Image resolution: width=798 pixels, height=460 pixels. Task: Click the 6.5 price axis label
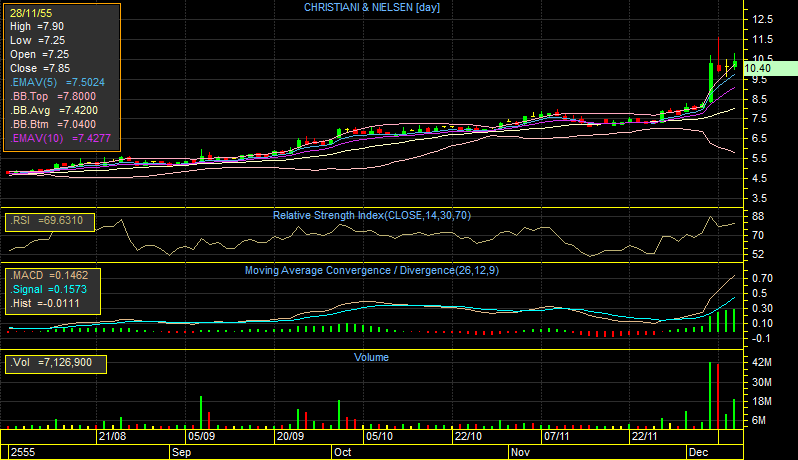coord(759,138)
